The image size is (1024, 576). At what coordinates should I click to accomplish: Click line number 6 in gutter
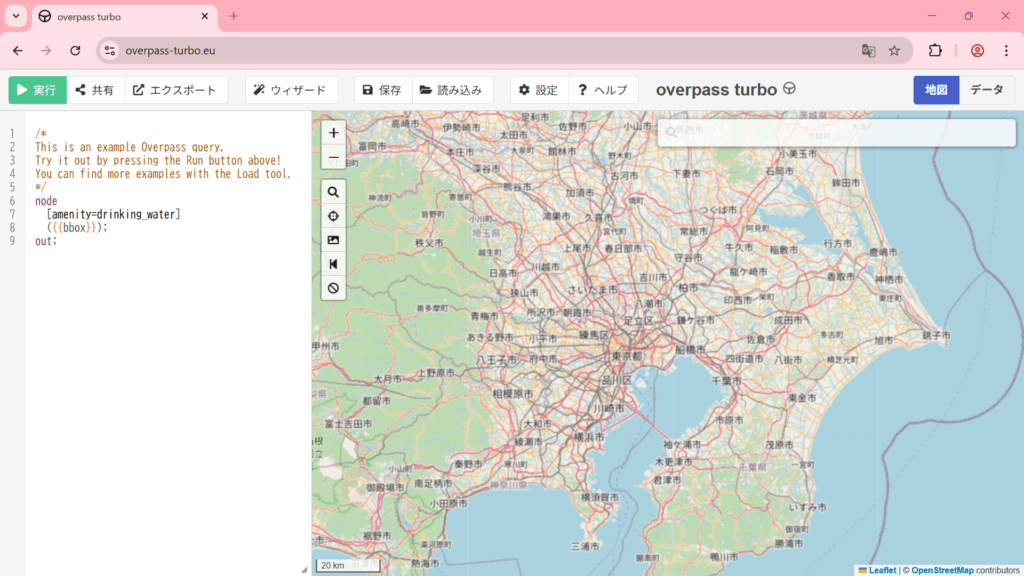(x=12, y=201)
